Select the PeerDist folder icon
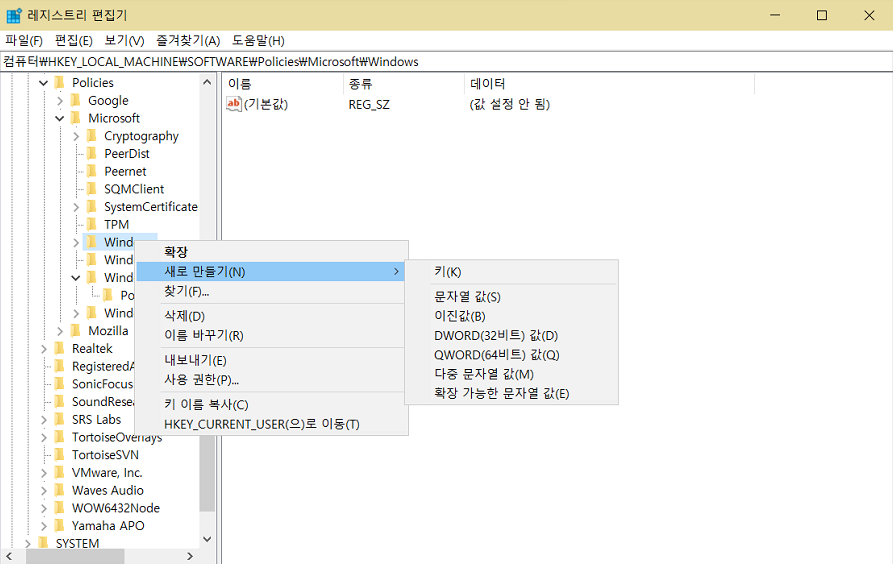893x564 pixels. pyautogui.click(x=92, y=153)
